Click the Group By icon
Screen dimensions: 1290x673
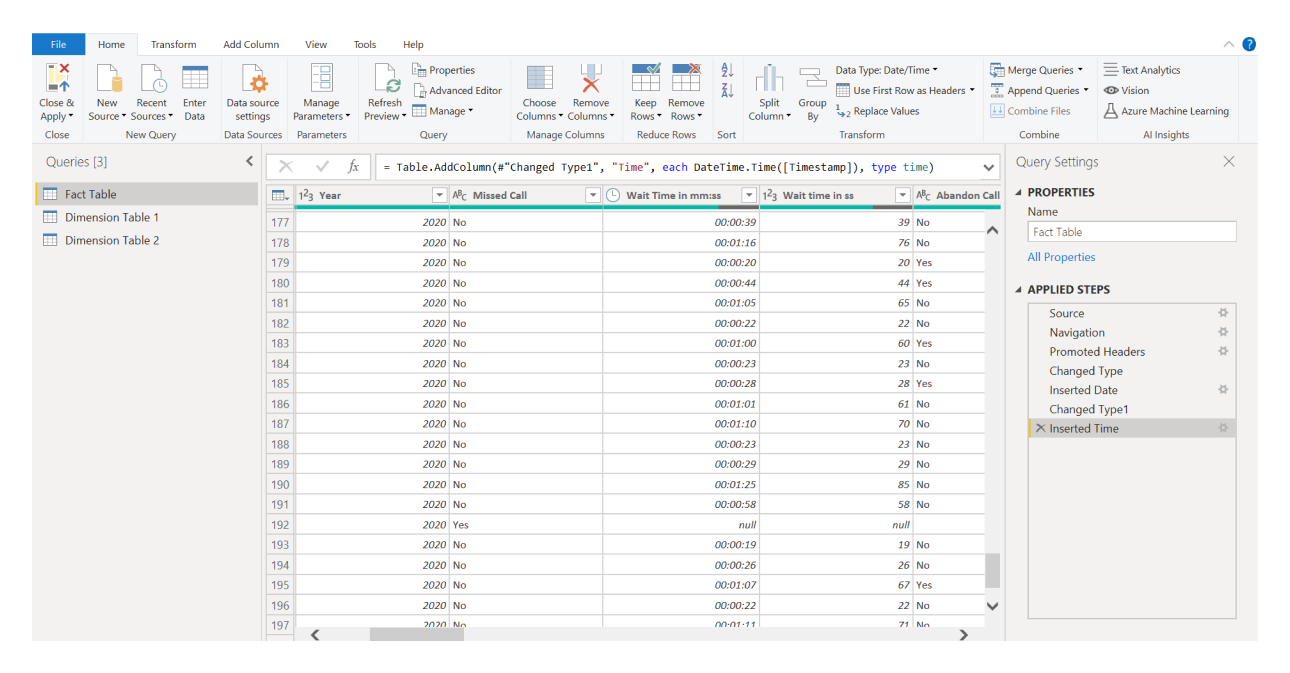tap(812, 78)
